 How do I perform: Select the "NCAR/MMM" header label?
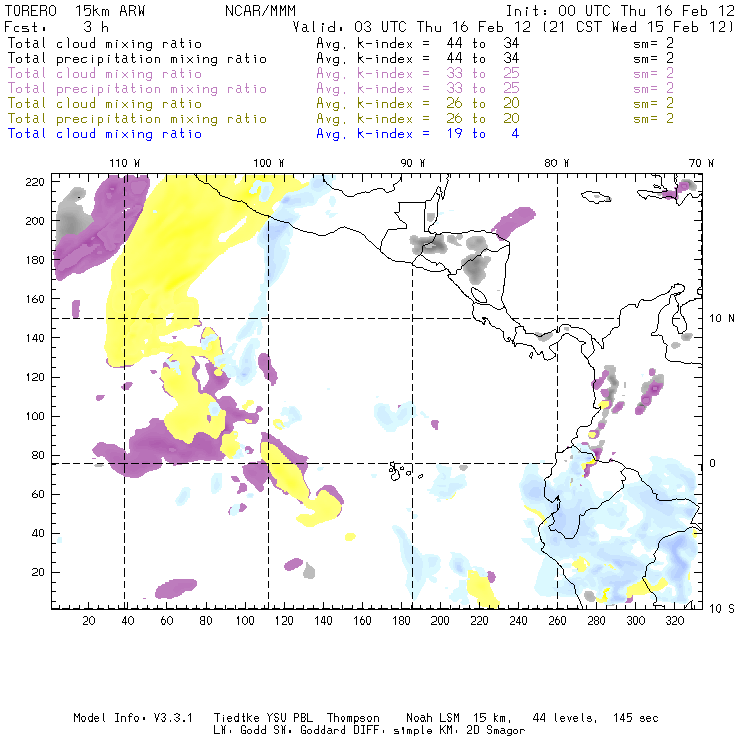[x=261, y=11]
